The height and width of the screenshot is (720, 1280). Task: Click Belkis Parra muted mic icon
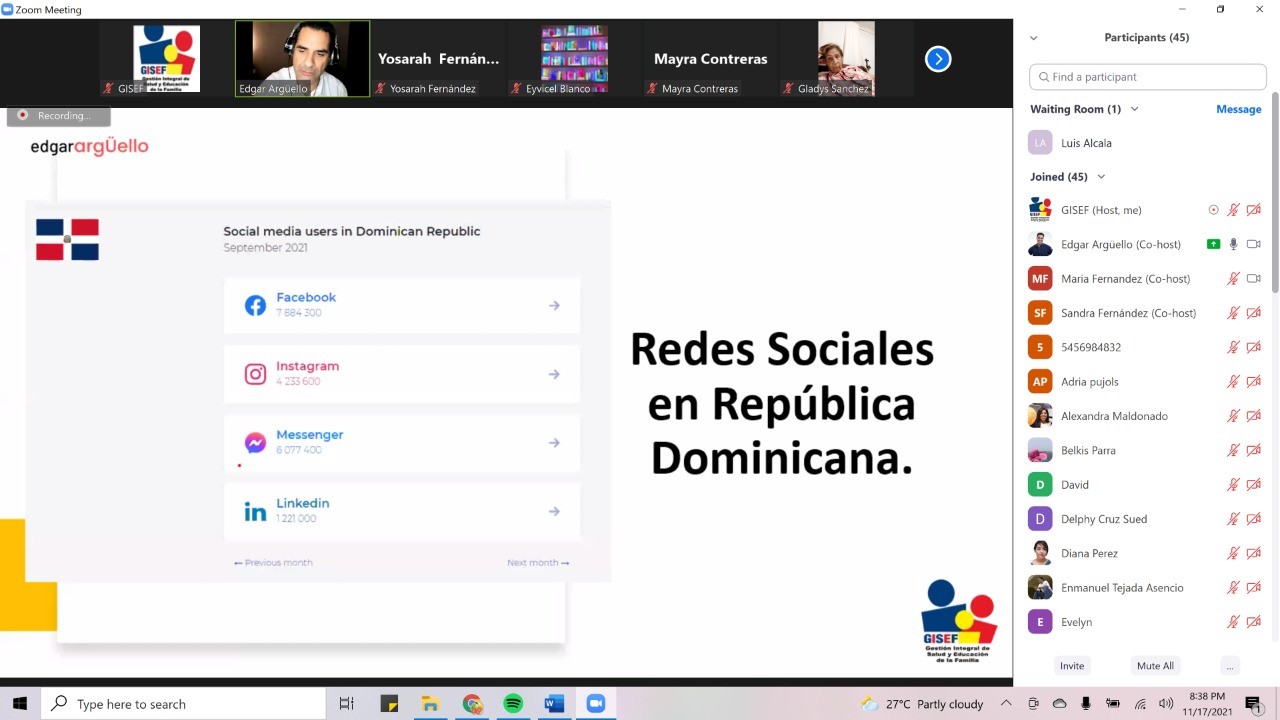coord(1234,450)
